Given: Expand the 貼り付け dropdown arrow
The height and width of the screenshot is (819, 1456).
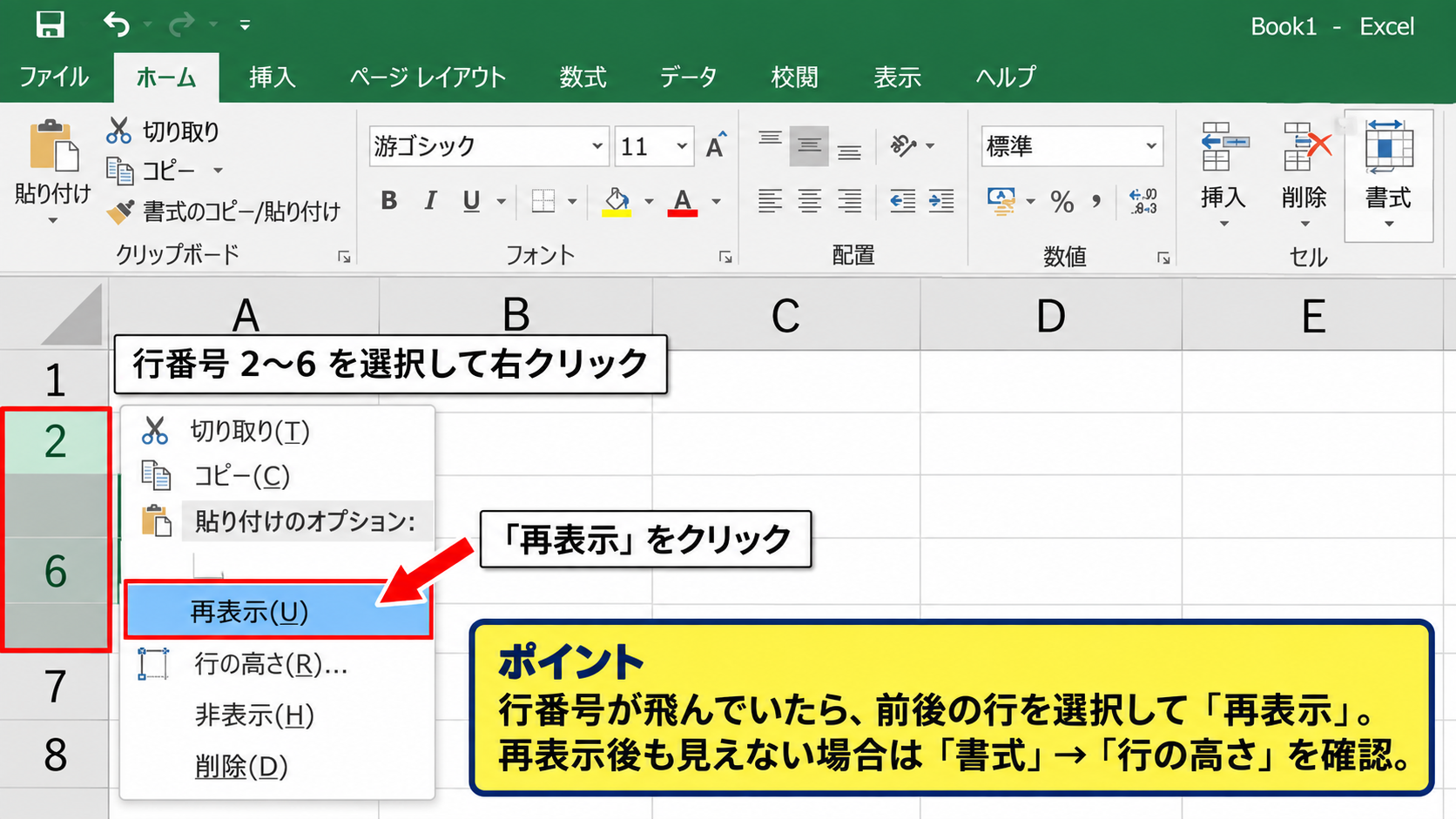Looking at the screenshot, I should coord(53,221).
